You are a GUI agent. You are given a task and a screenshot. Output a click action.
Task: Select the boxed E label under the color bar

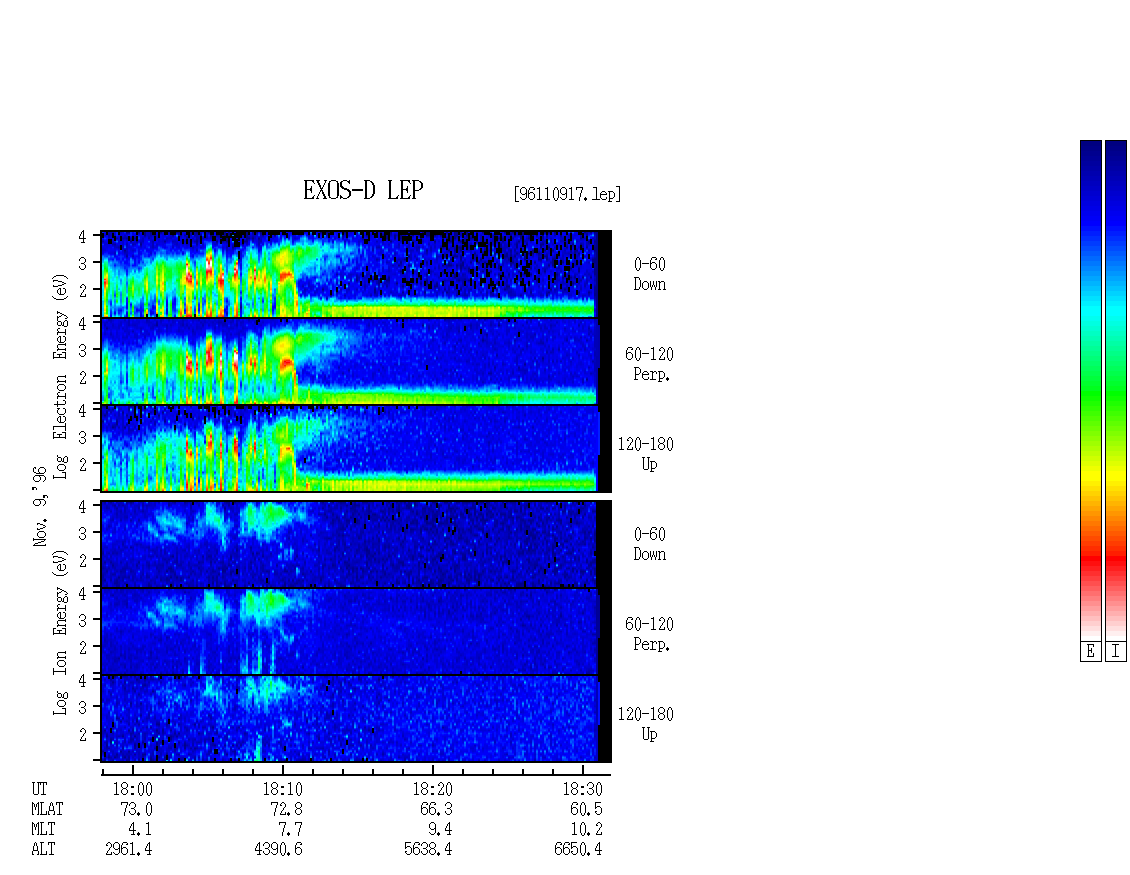(x=1090, y=652)
